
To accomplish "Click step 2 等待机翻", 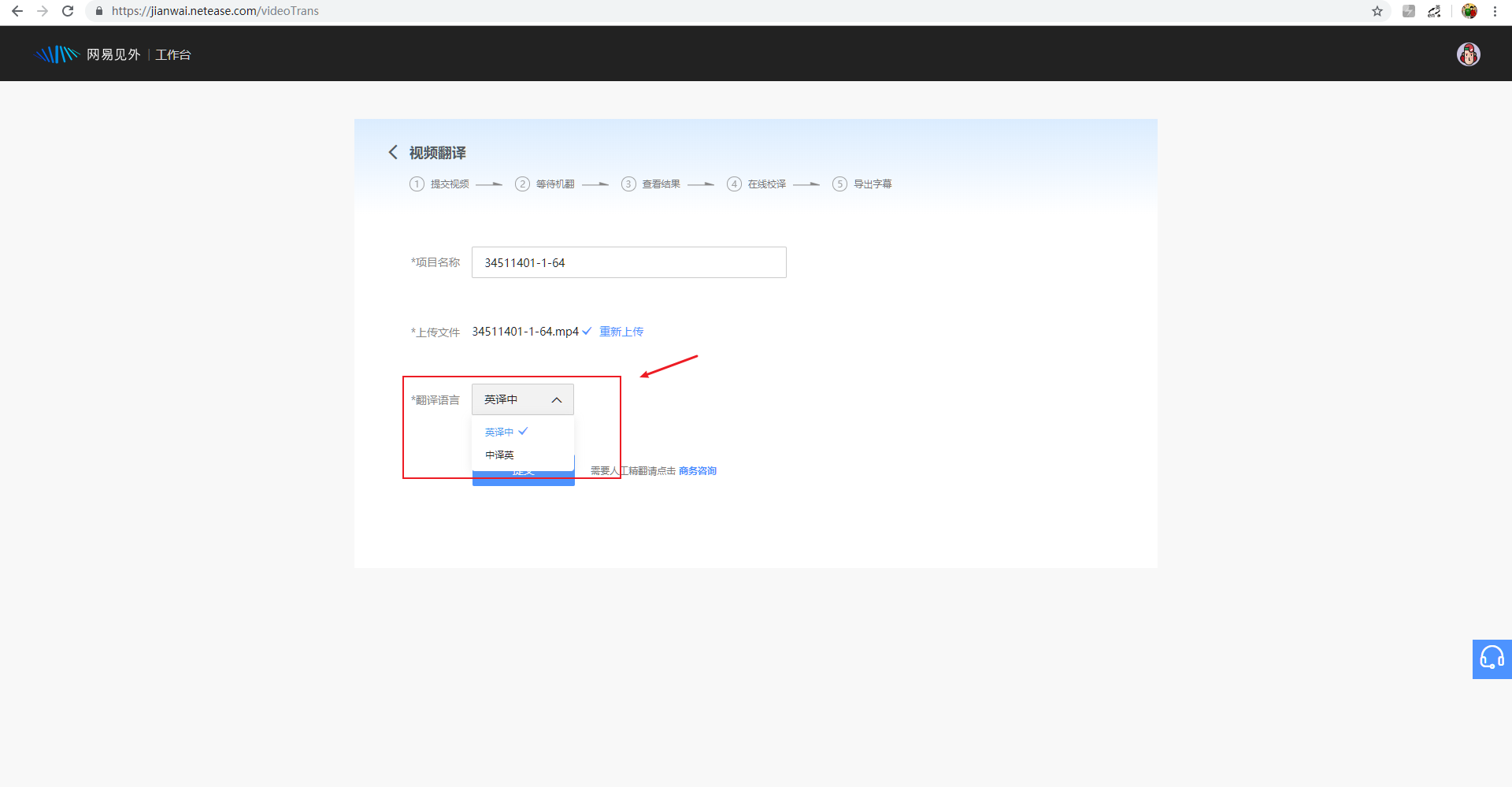I will [545, 184].
